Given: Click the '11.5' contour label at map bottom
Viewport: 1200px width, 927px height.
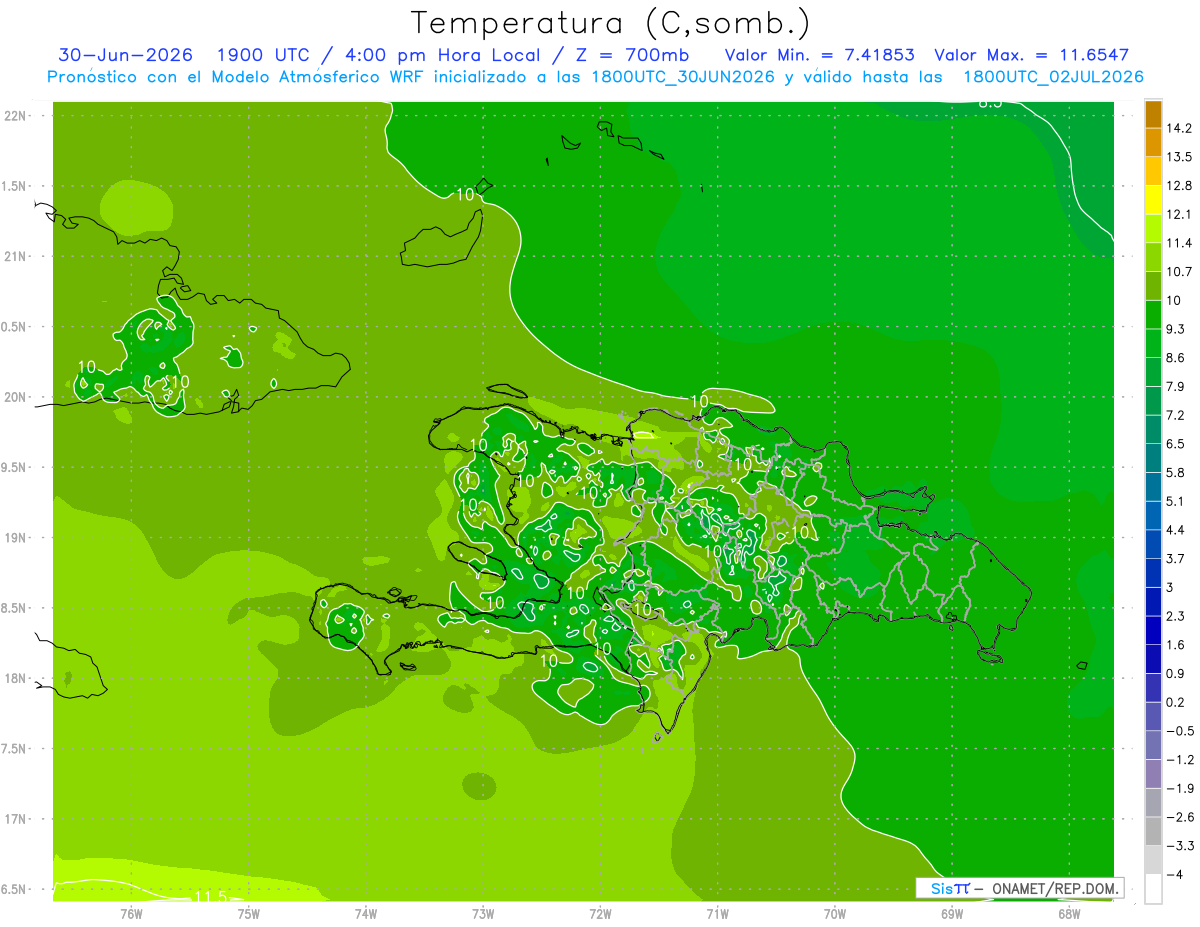Looking at the screenshot, I should pos(210,895).
